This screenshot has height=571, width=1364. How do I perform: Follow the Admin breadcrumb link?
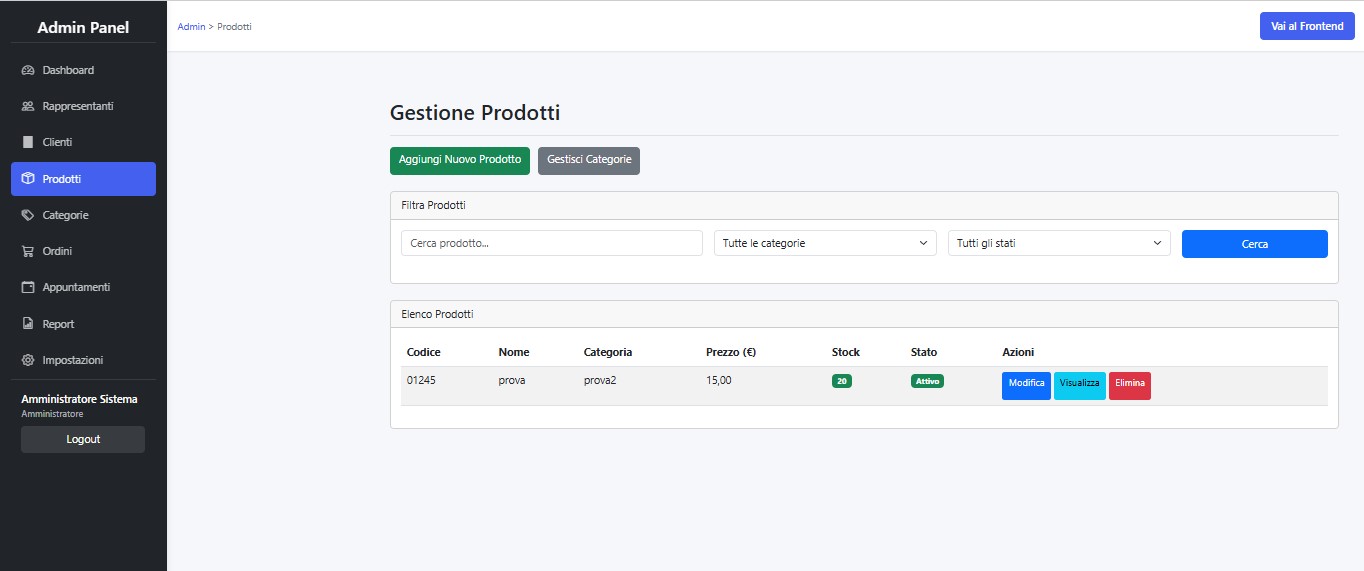(x=190, y=26)
